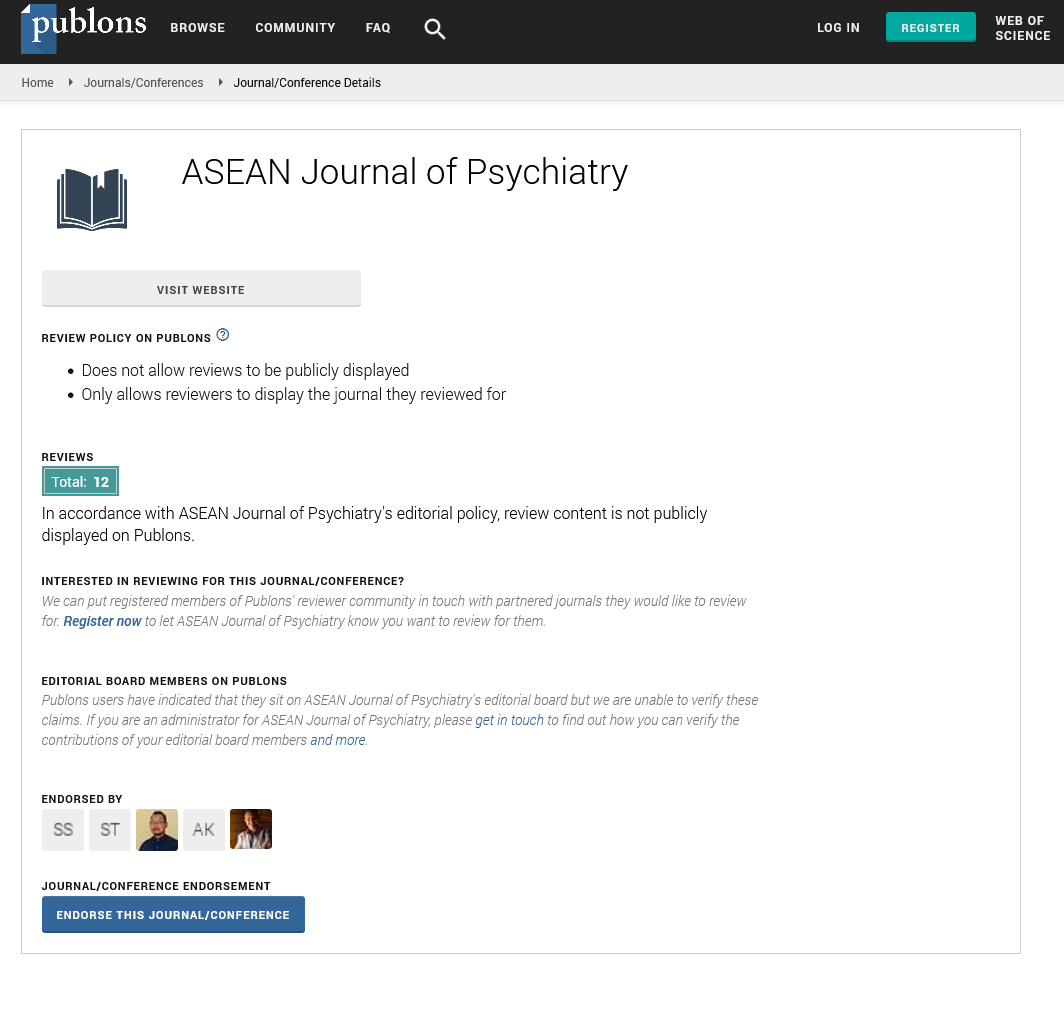Click the journal book icon
Screen dimensions: 1064x1015
[92, 199]
